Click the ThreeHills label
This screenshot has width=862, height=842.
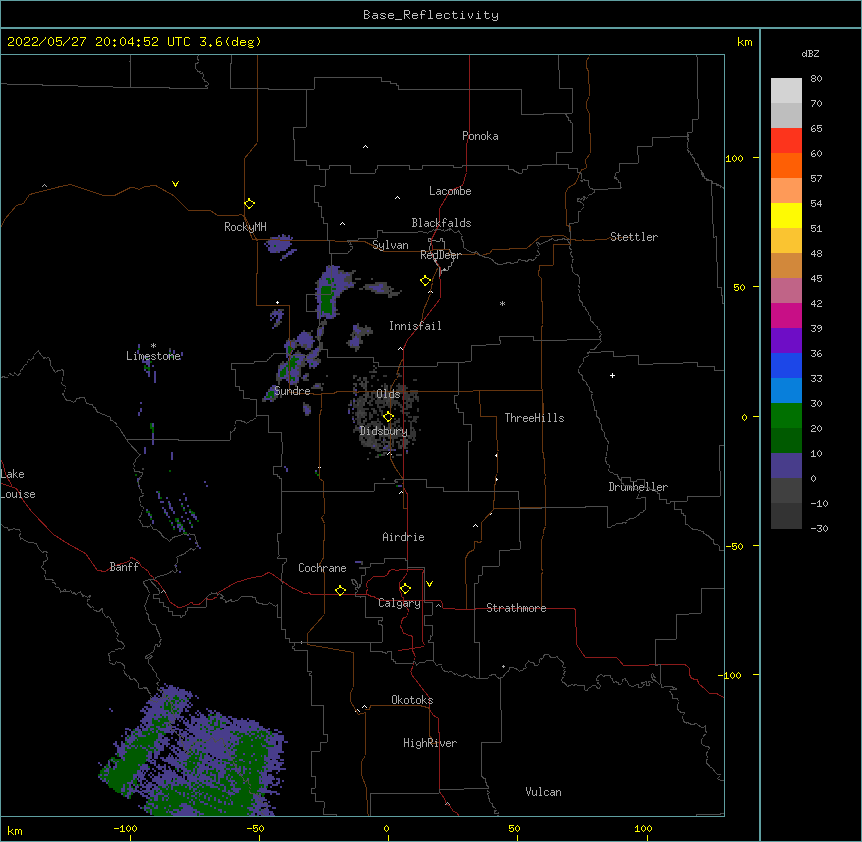point(534,418)
